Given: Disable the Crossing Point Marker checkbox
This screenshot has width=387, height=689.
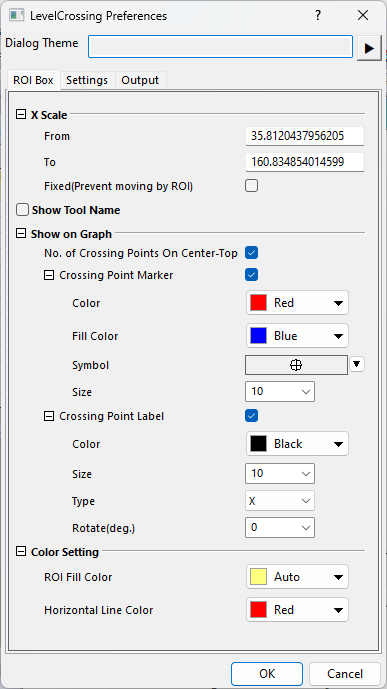Looking at the screenshot, I should coord(252,275).
